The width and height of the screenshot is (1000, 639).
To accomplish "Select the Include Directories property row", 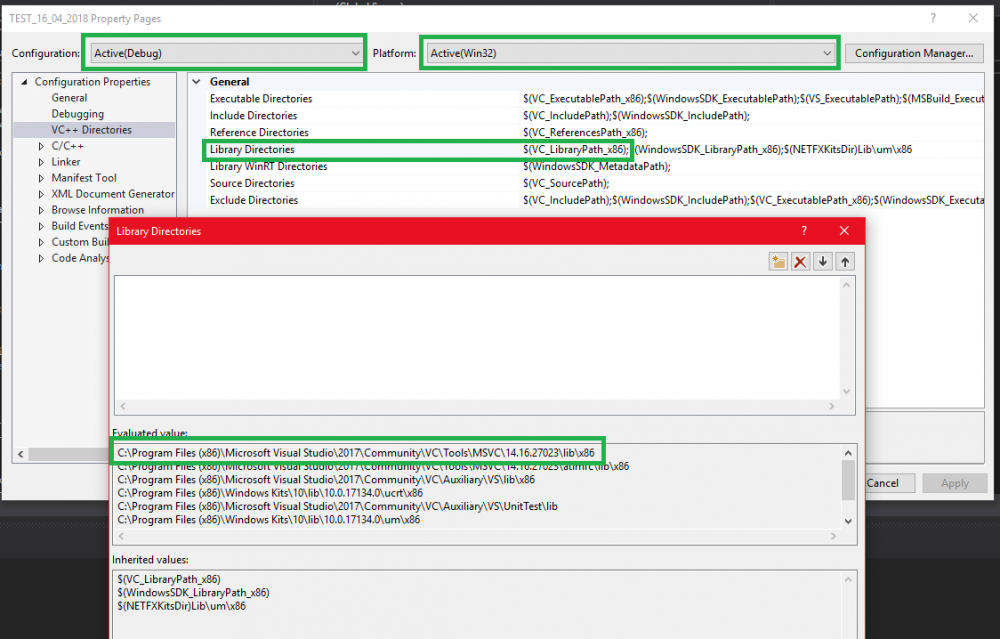I will point(260,115).
